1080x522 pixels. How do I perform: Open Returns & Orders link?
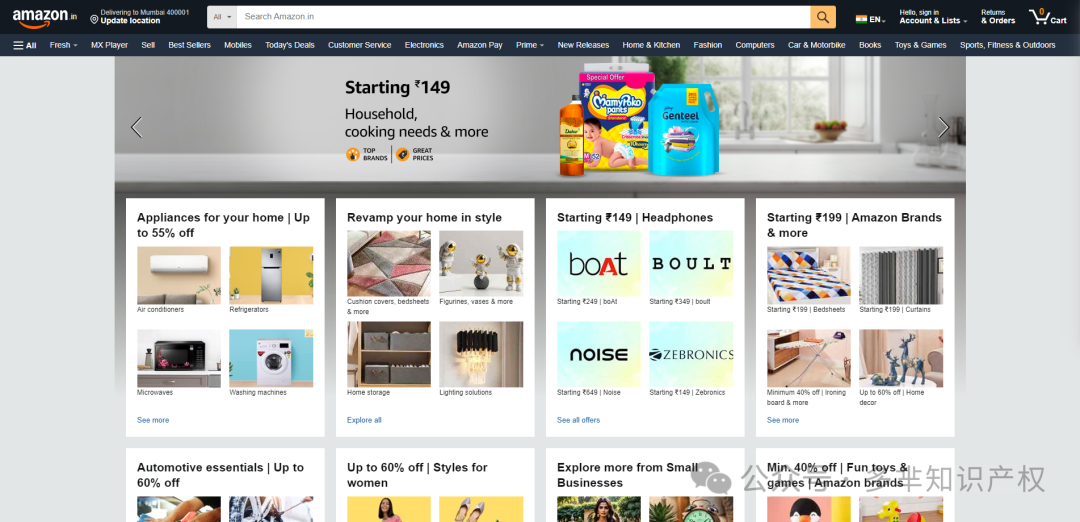tap(998, 17)
